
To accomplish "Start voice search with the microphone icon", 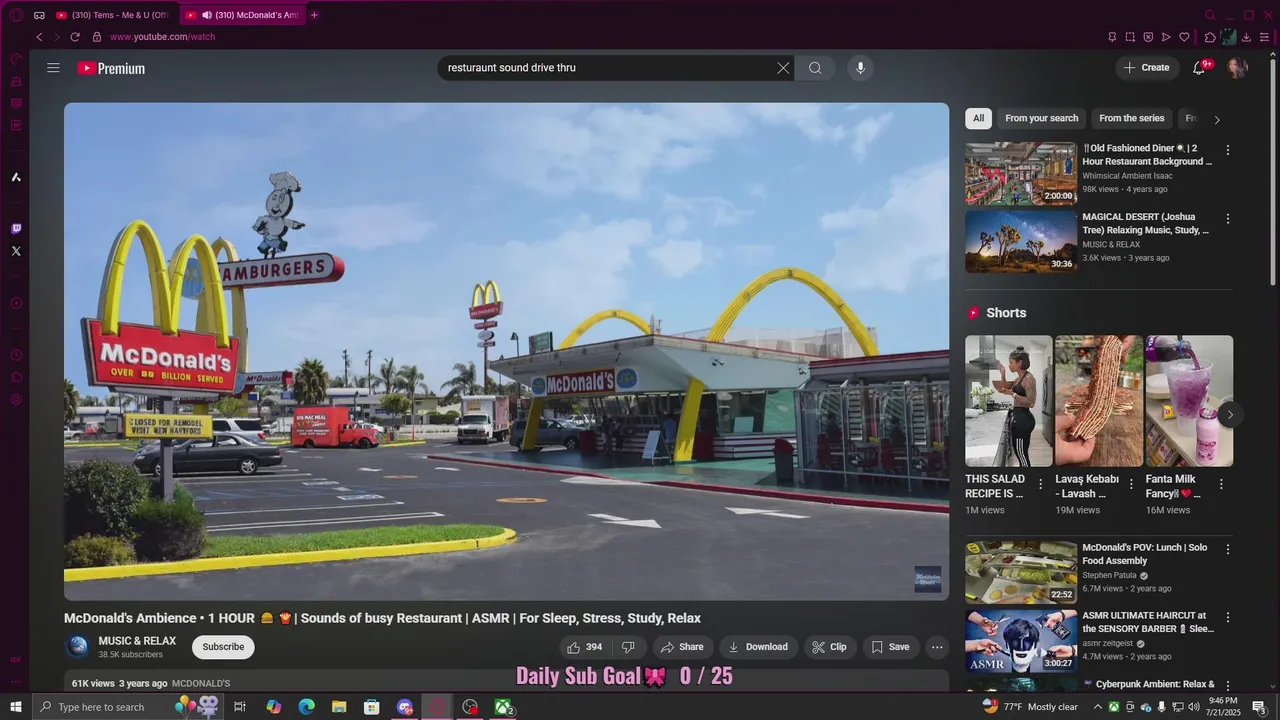I will click(x=860, y=68).
